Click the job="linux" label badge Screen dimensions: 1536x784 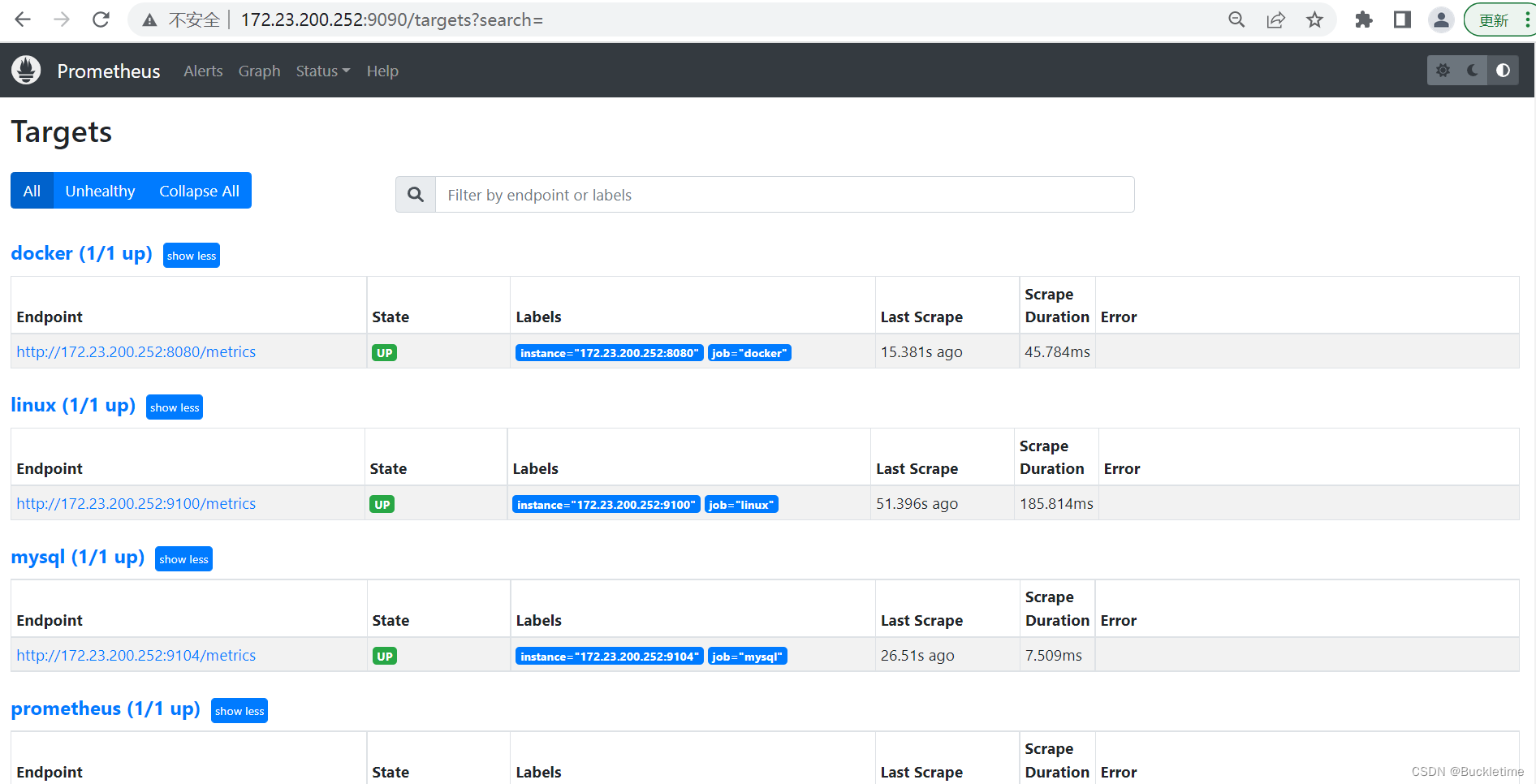pos(741,505)
